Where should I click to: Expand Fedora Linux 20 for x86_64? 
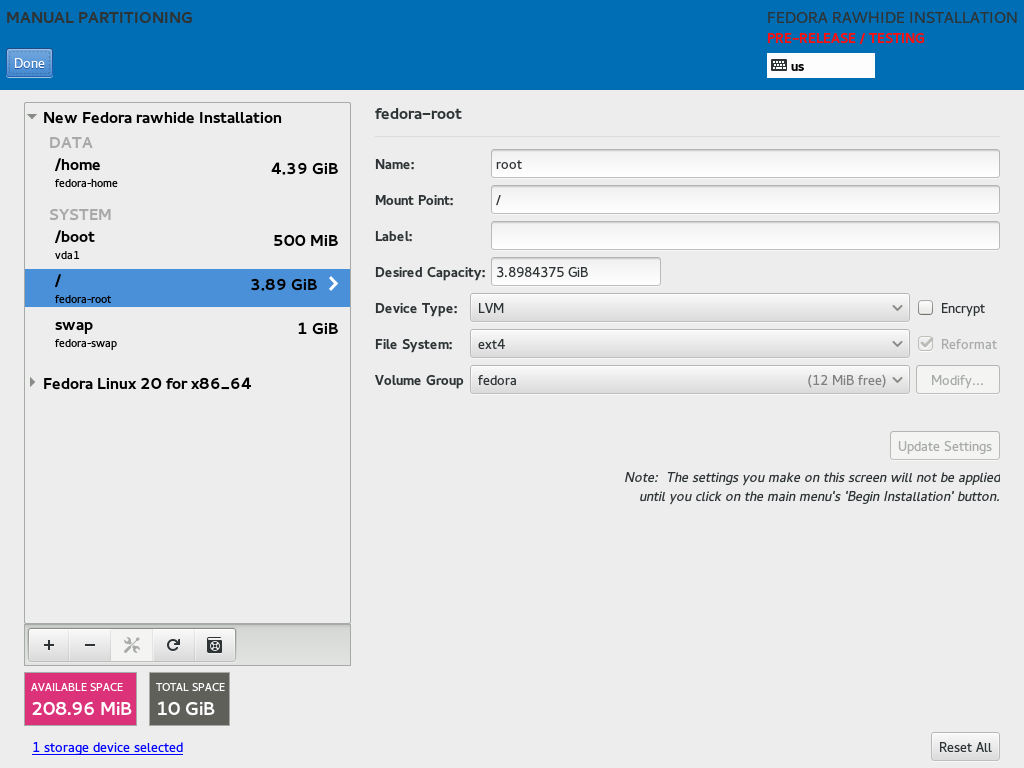pyautogui.click(x=32, y=383)
